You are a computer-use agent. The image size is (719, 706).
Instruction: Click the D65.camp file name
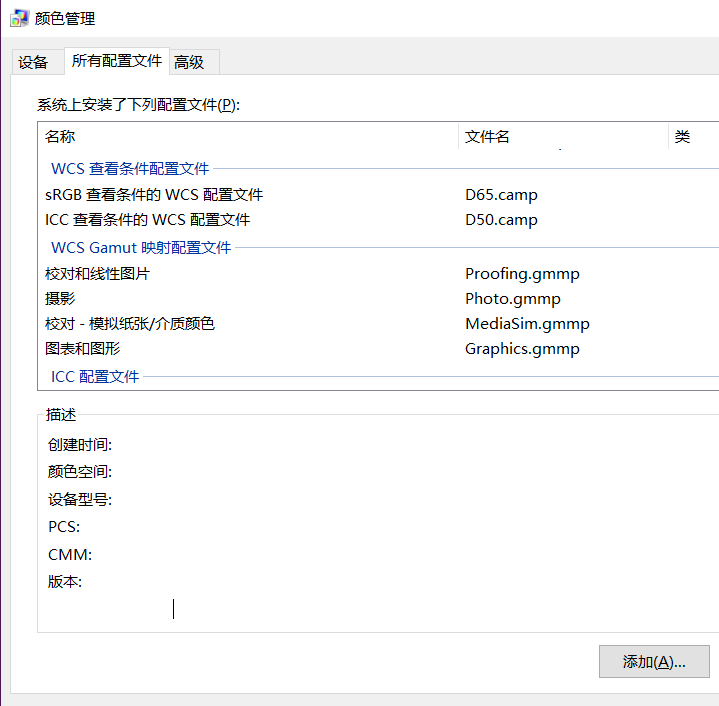[x=501, y=195]
